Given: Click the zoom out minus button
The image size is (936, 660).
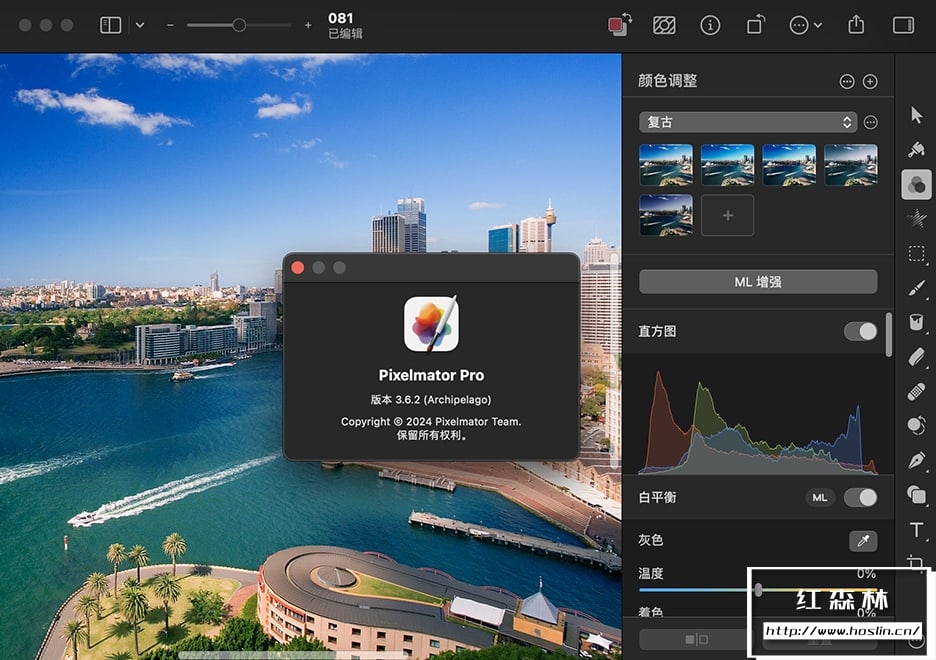Looking at the screenshot, I should 170,25.
